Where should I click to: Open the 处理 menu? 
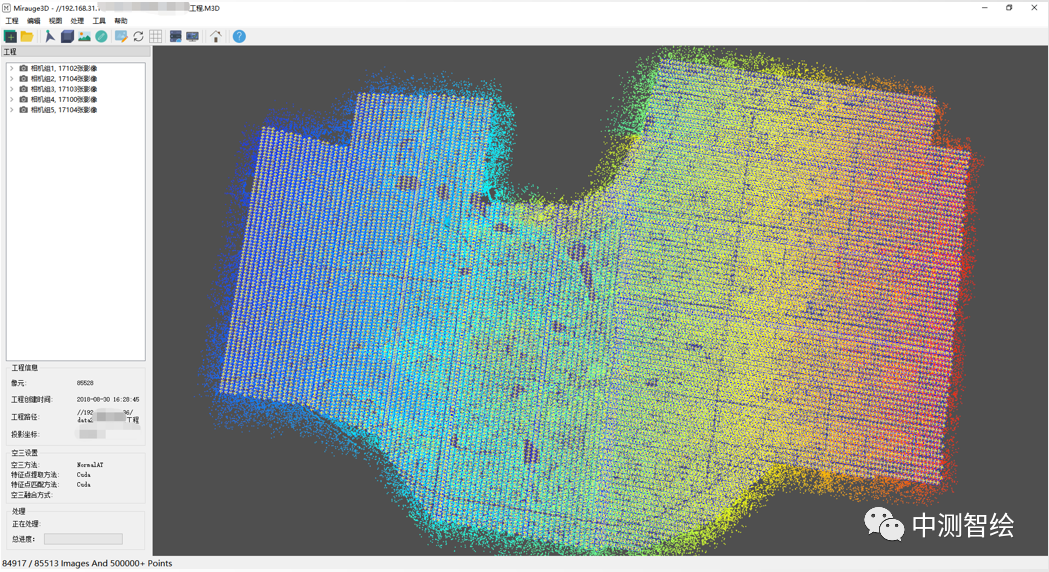point(77,21)
